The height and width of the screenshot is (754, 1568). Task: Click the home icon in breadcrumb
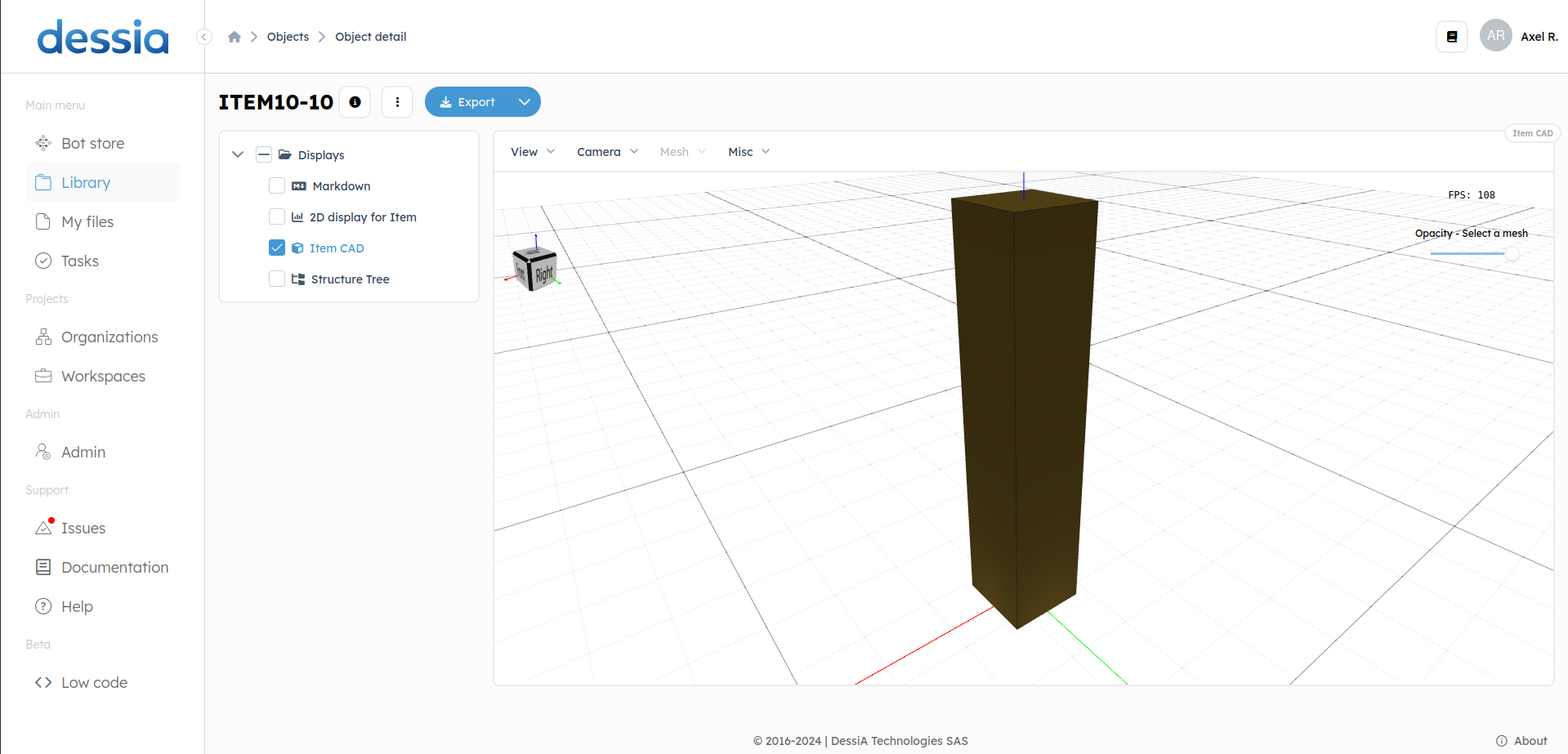[x=235, y=37]
